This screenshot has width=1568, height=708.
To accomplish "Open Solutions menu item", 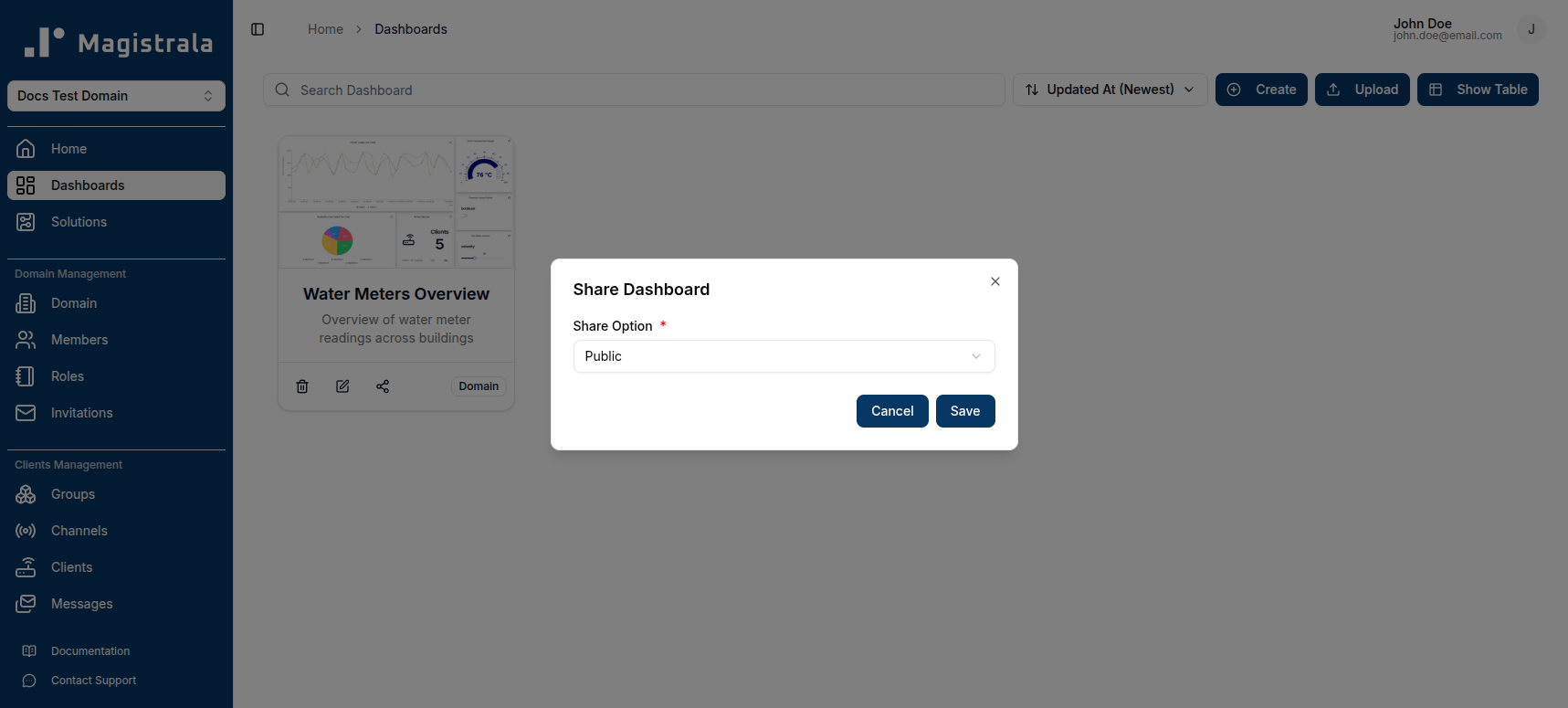I will tap(116, 222).
